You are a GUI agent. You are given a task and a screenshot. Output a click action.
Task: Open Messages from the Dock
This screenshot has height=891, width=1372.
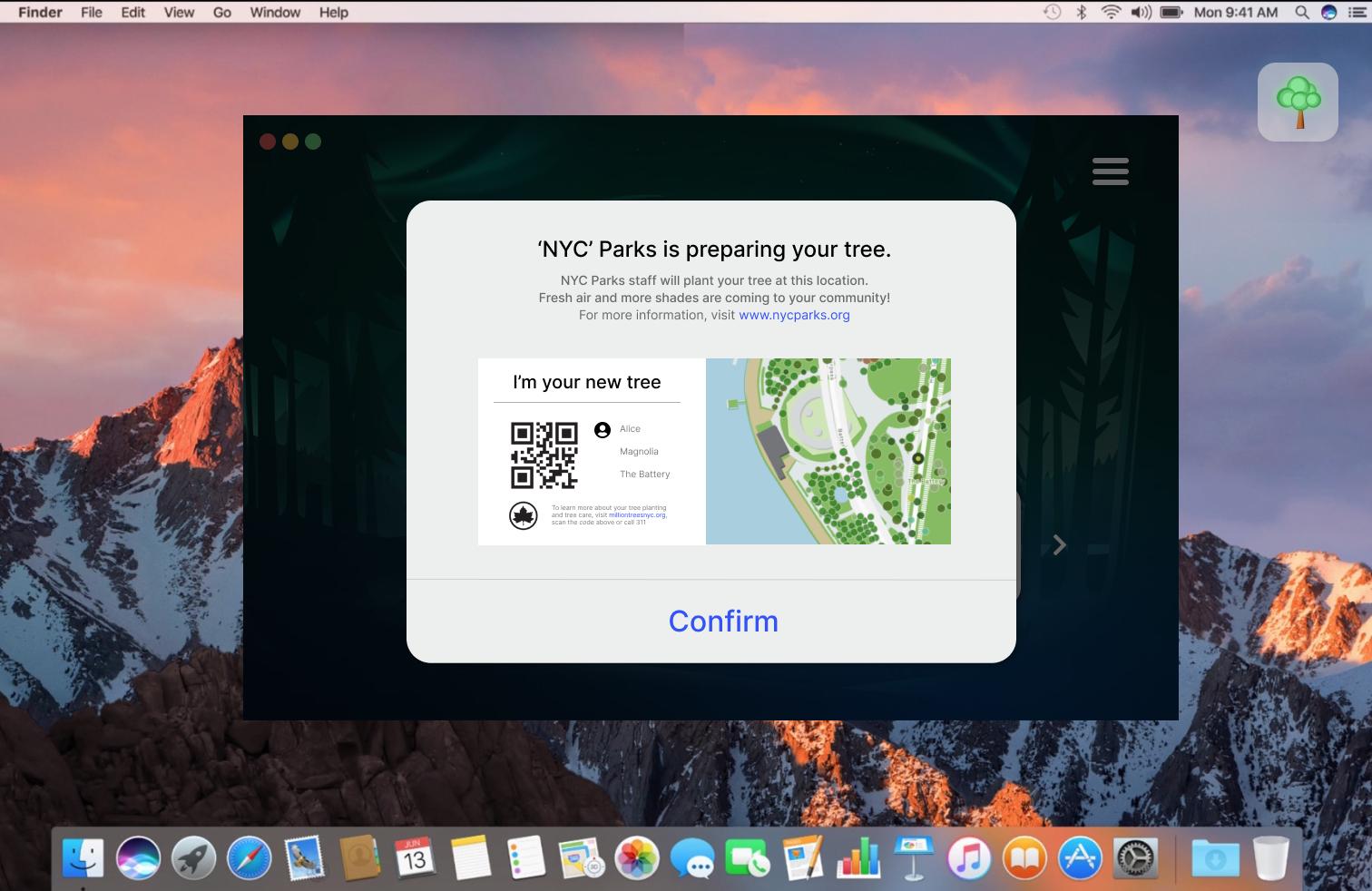(692, 857)
